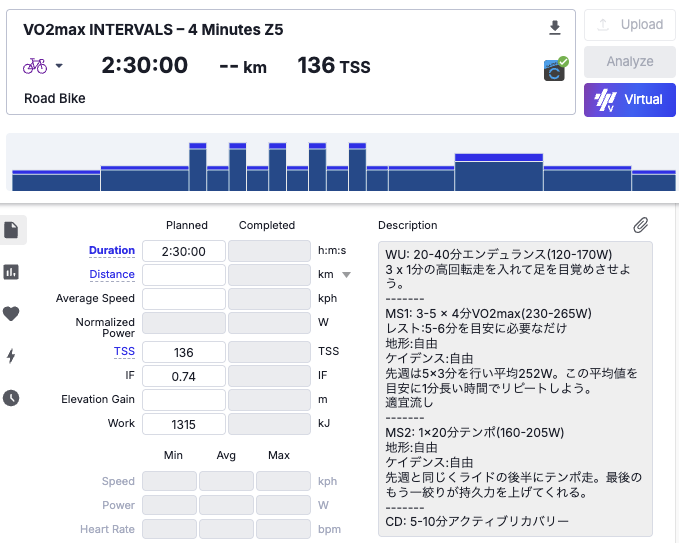Open the heart rate sidebar tab
Screen dimensions: 679x543
11,314
